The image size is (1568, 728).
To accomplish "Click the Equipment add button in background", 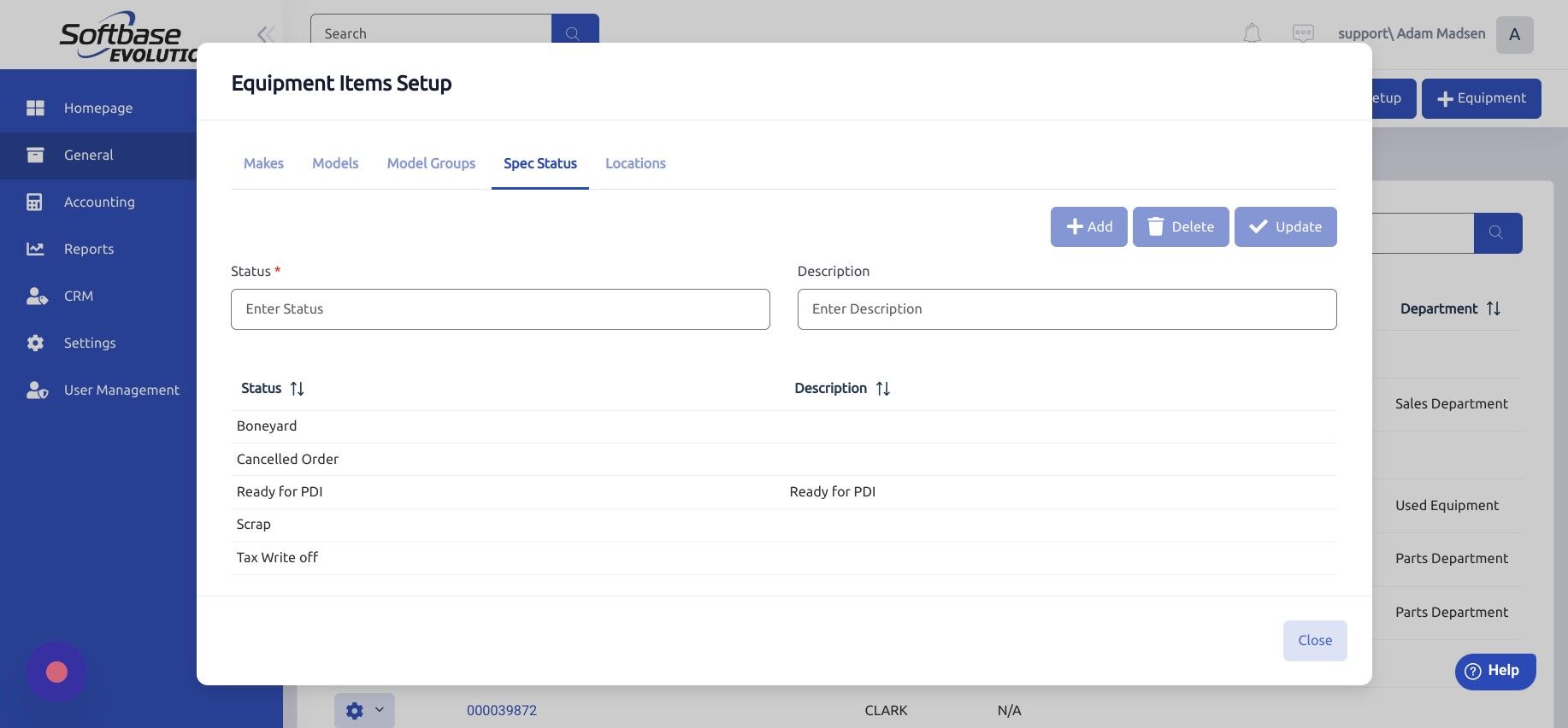I will [x=1481, y=98].
